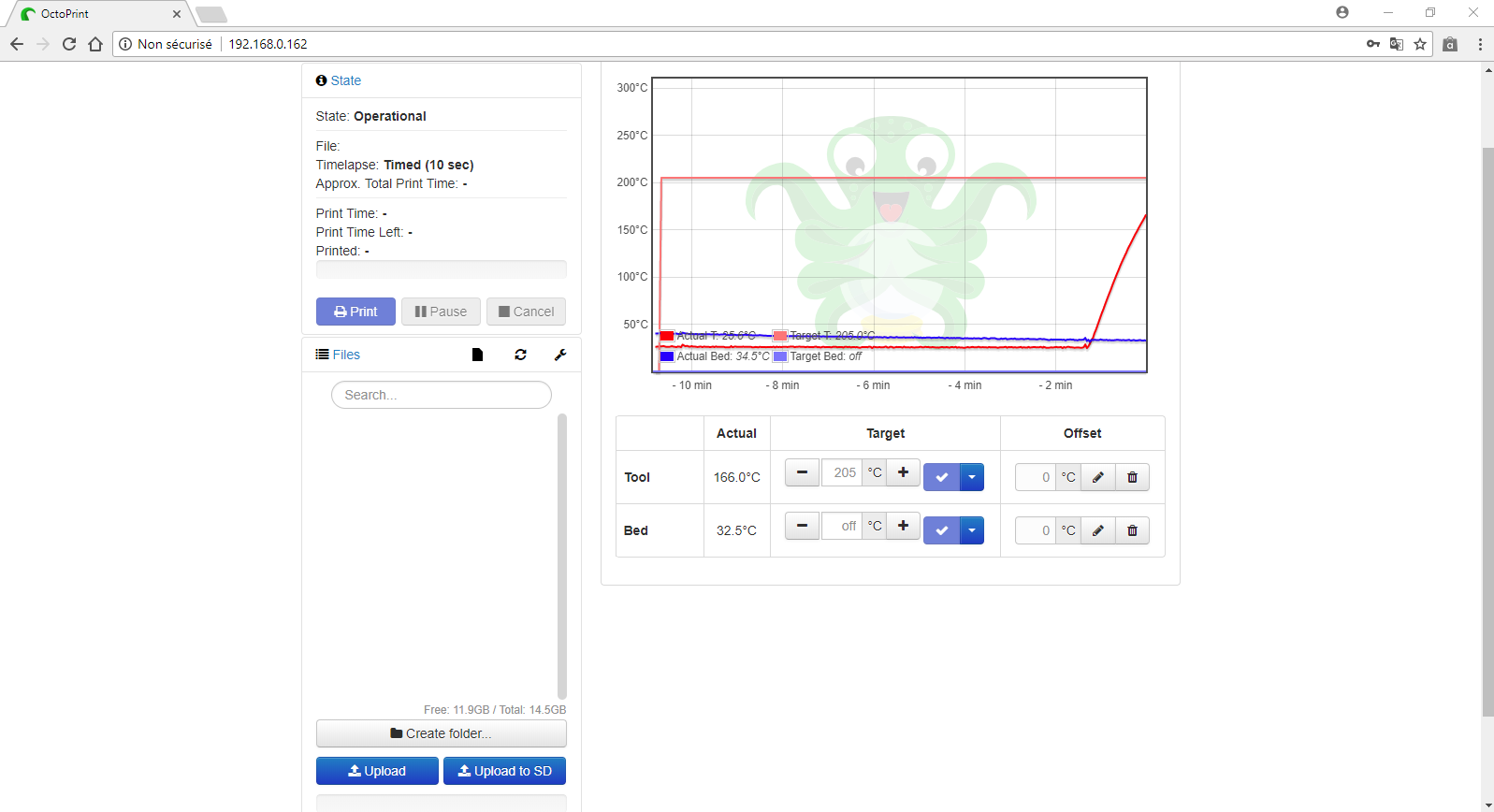The width and height of the screenshot is (1494, 812).
Task: Click the Files list scrollbar
Action: pyautogui.click(x=562, y=556)
